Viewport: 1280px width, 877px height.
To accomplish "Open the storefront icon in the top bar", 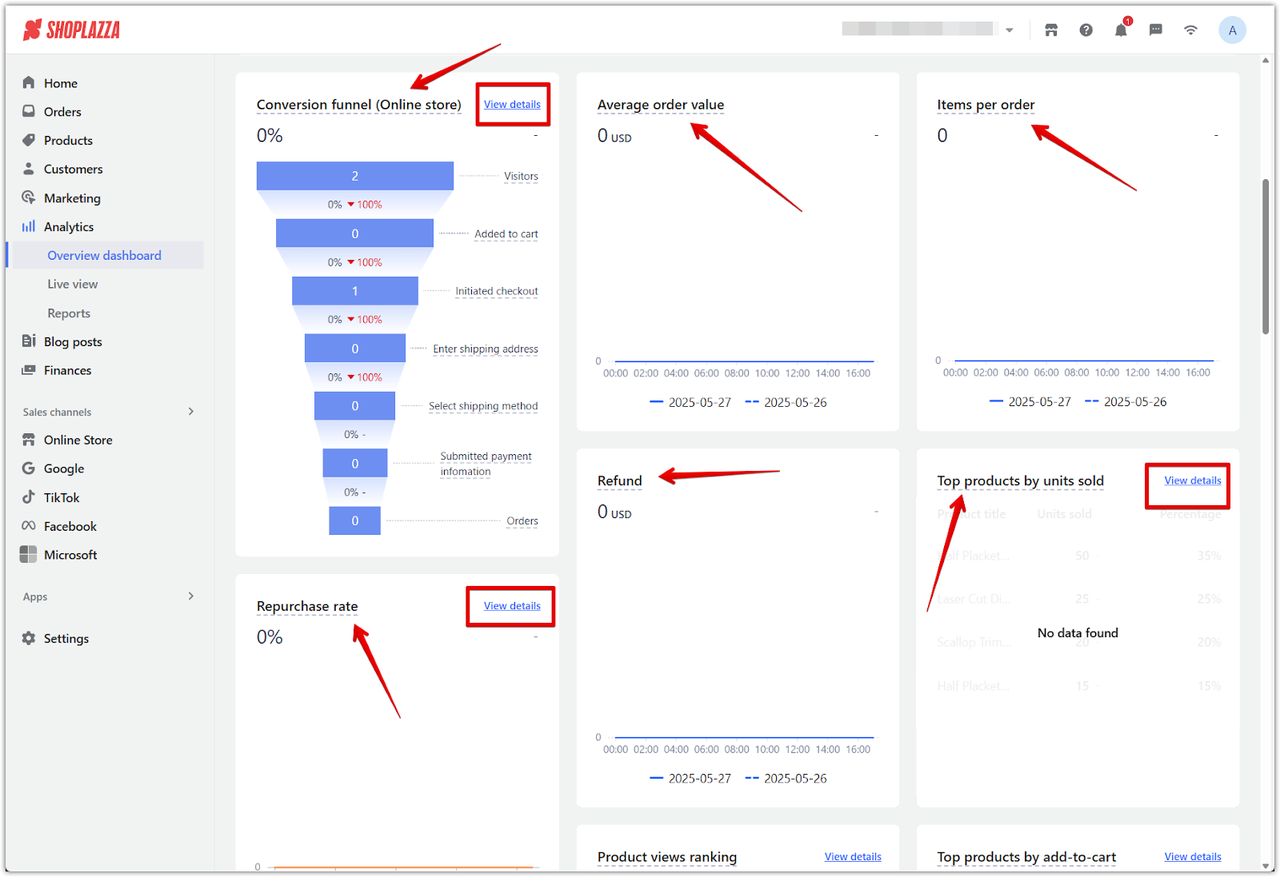I will (1051, 29).
